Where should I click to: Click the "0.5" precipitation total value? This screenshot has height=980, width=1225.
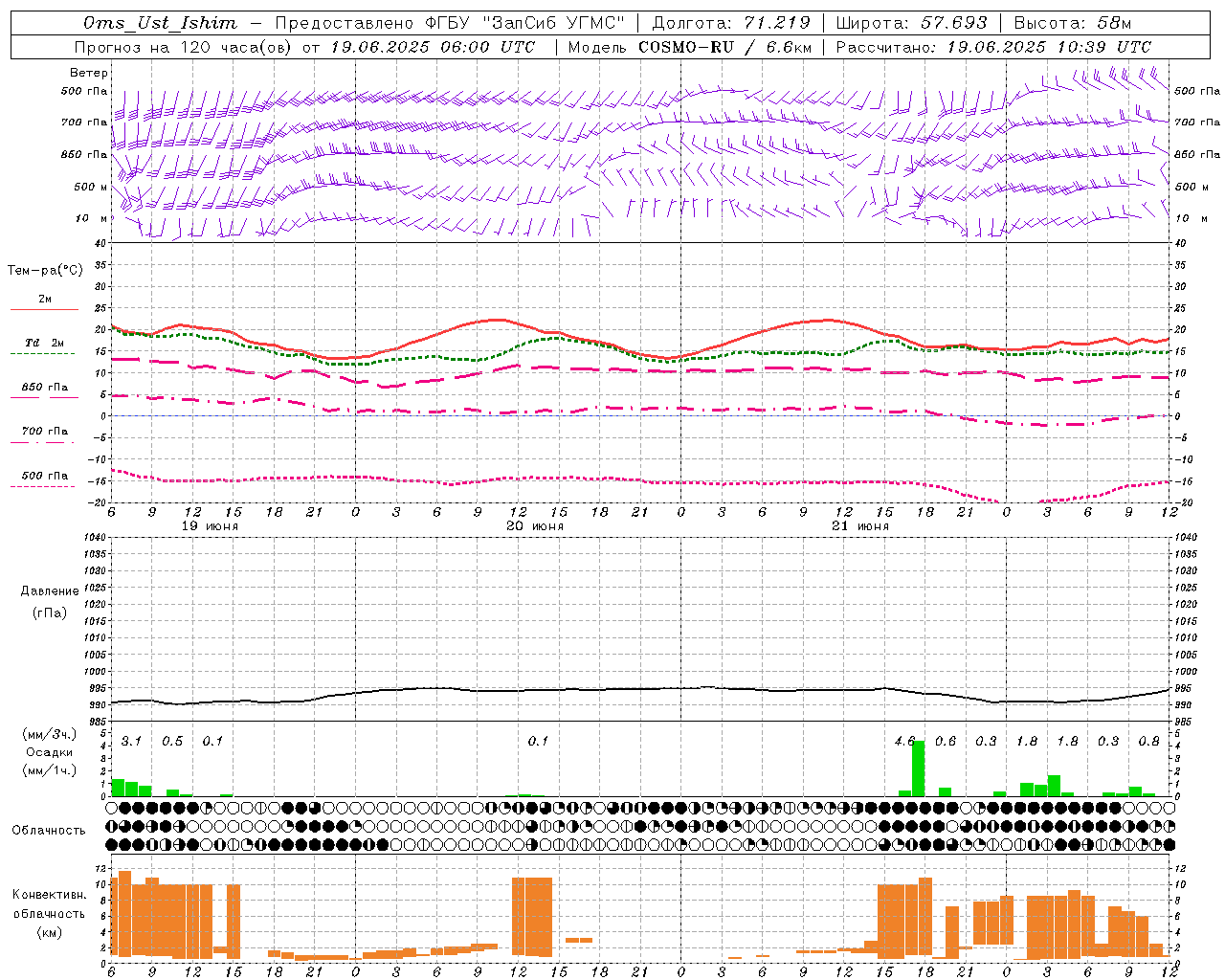pos(172,741)
